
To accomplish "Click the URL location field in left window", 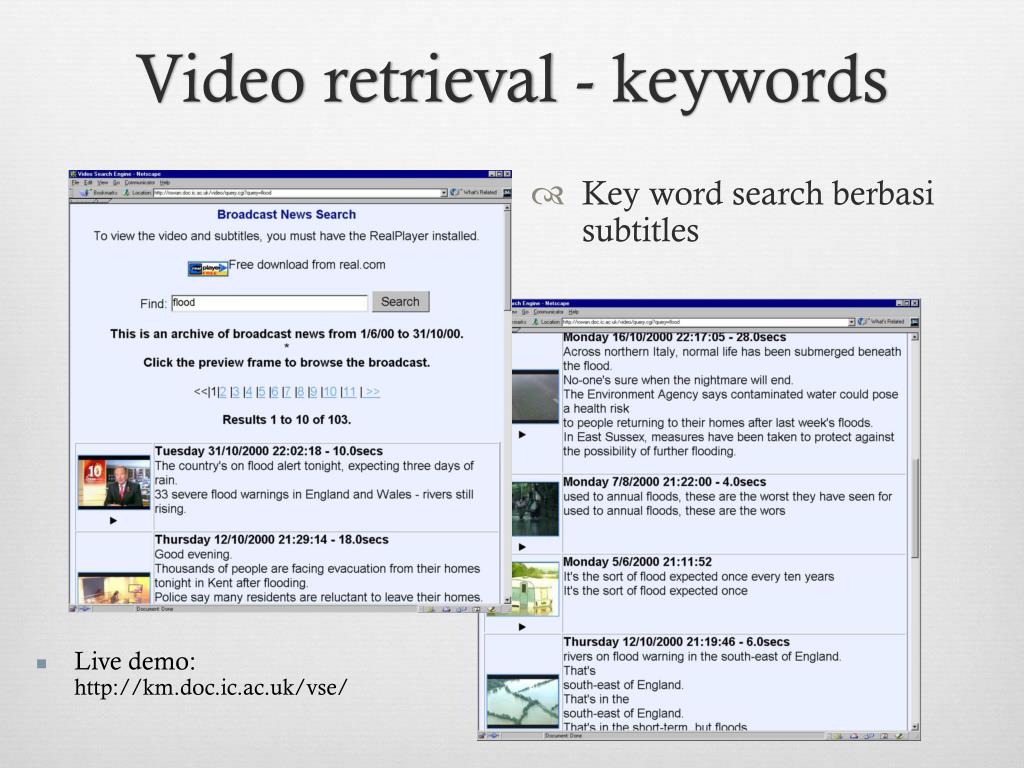I will pos(296,193).
